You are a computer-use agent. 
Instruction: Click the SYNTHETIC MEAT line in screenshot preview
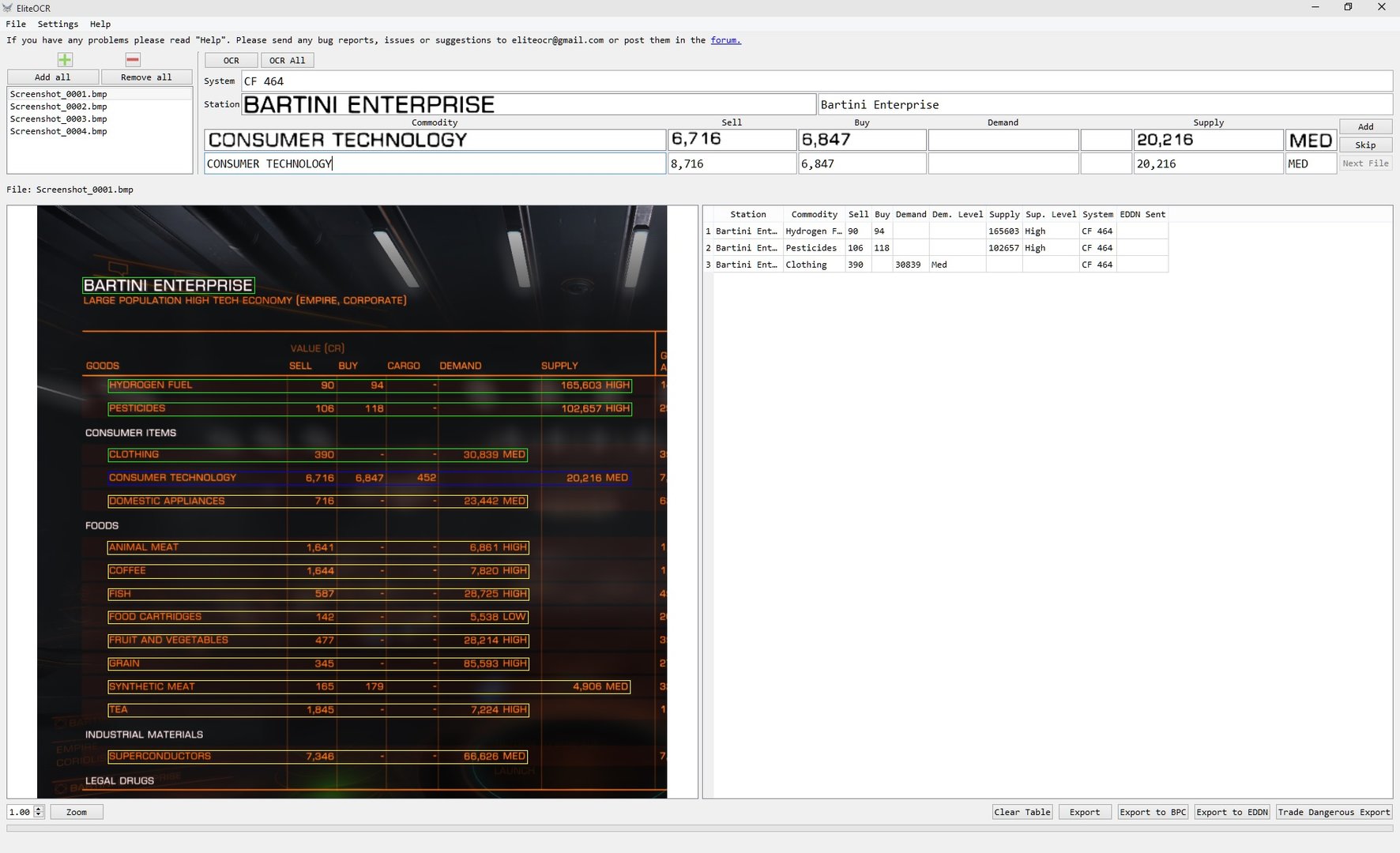(x=370, y=686)
